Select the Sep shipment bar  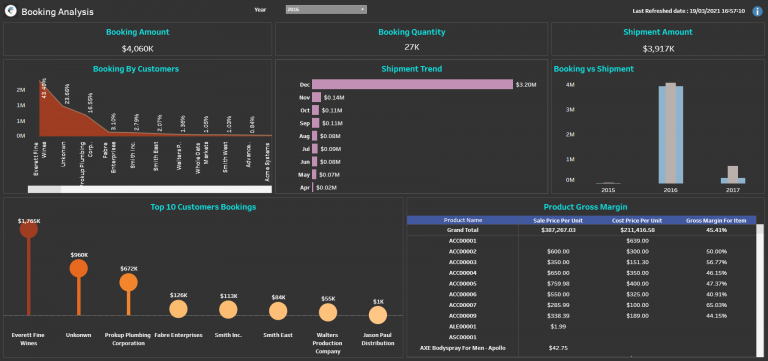[315, 123]
